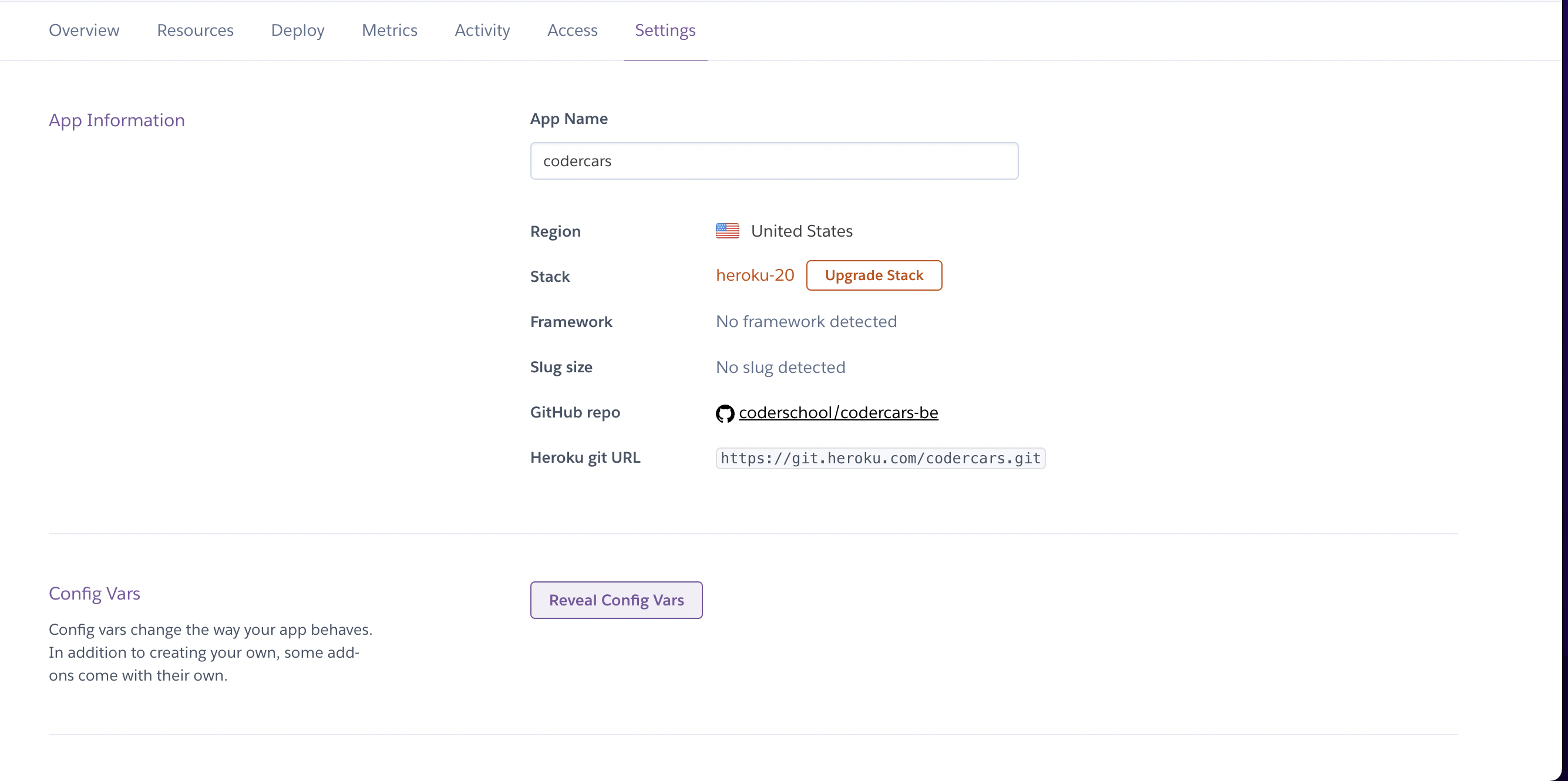Click the GitHub repo label
1568x781 pixels.
[x=574, y=412]
